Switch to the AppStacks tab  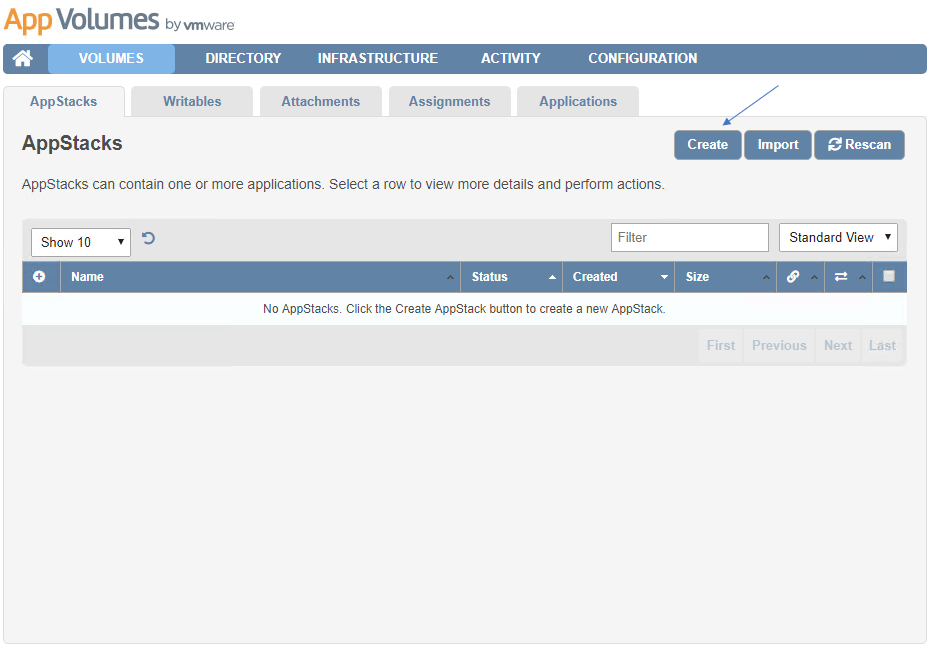coord(64,102)
